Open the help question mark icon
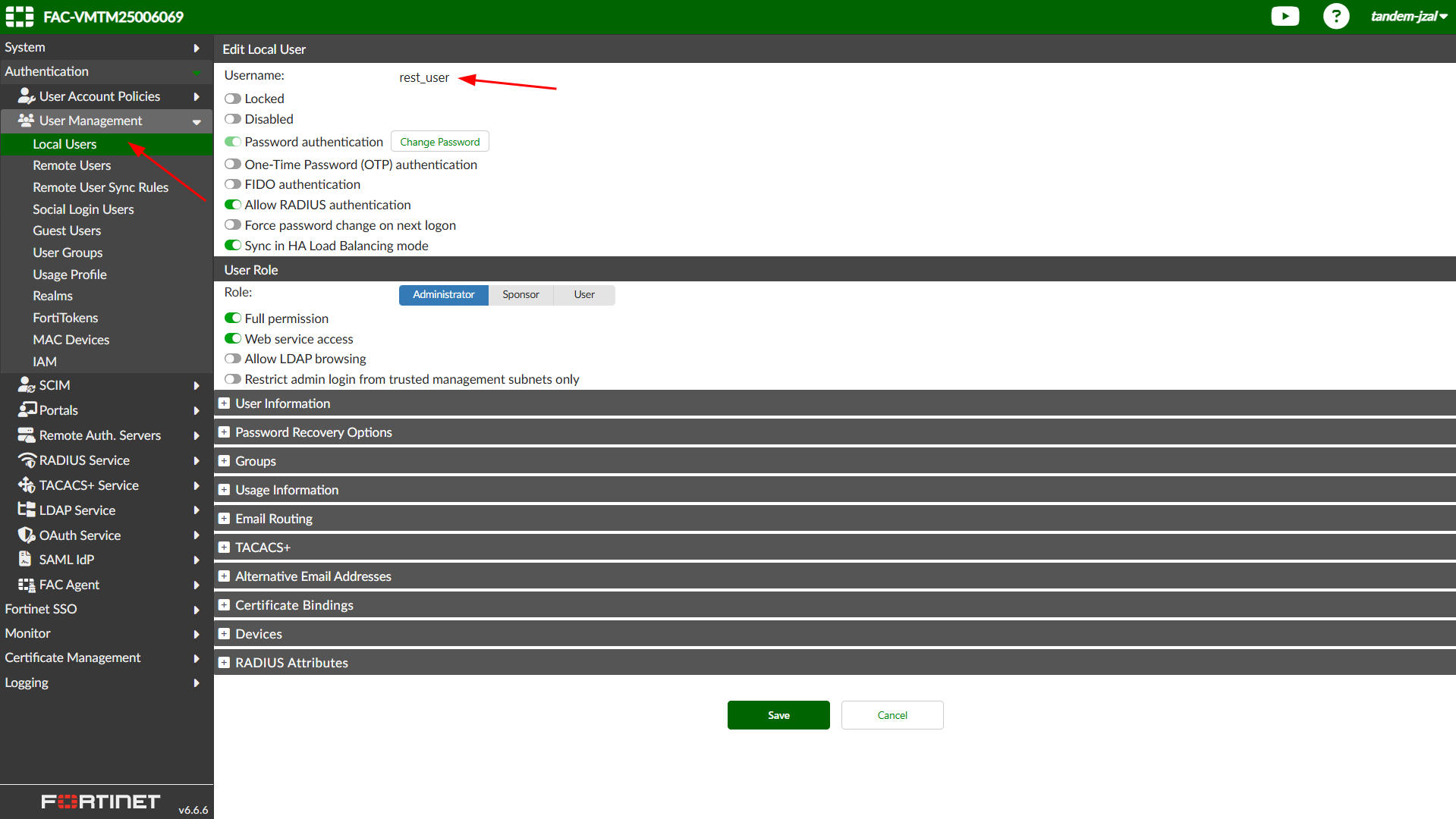Screen dimensions: 1456x819 1335,16
